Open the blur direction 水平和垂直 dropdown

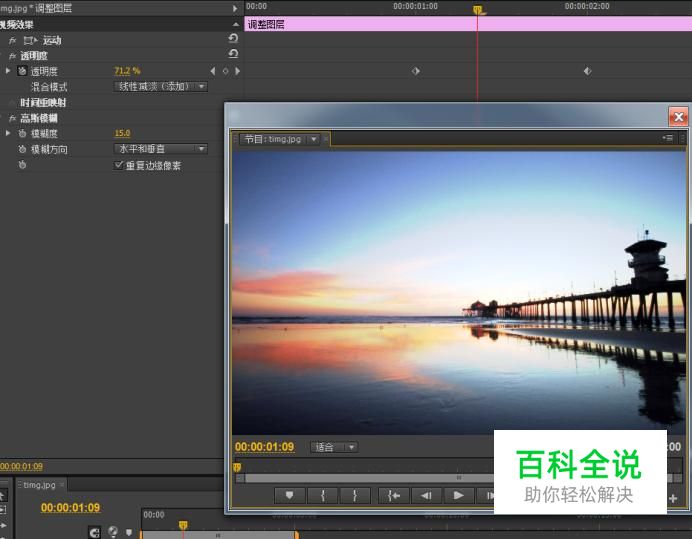[x=162, y=149]
